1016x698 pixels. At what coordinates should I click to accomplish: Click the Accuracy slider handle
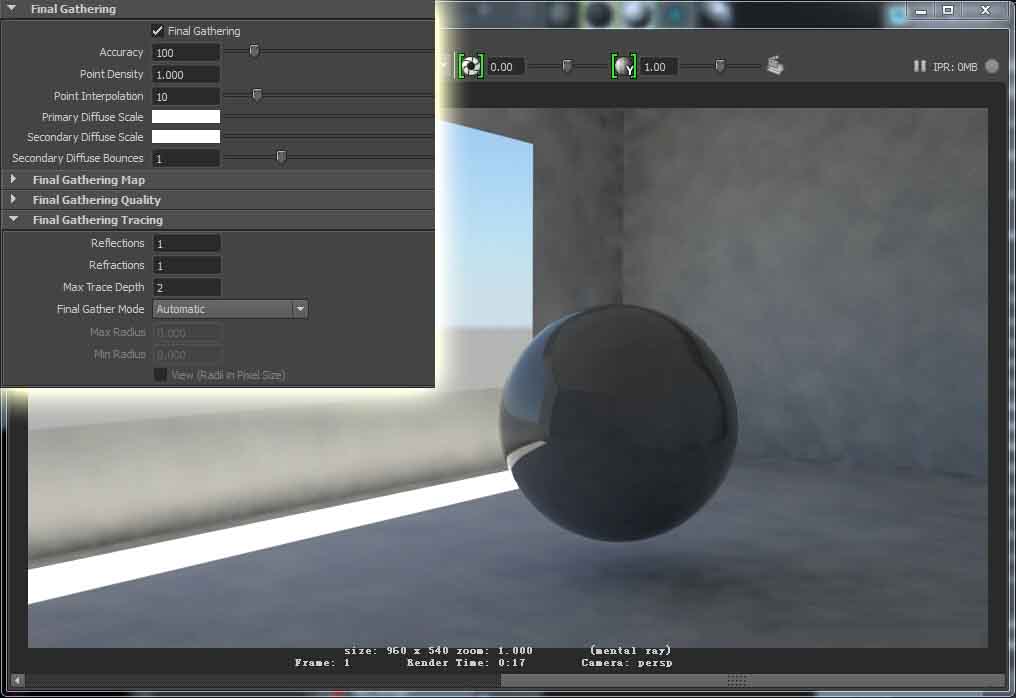[x=254, y=51]
